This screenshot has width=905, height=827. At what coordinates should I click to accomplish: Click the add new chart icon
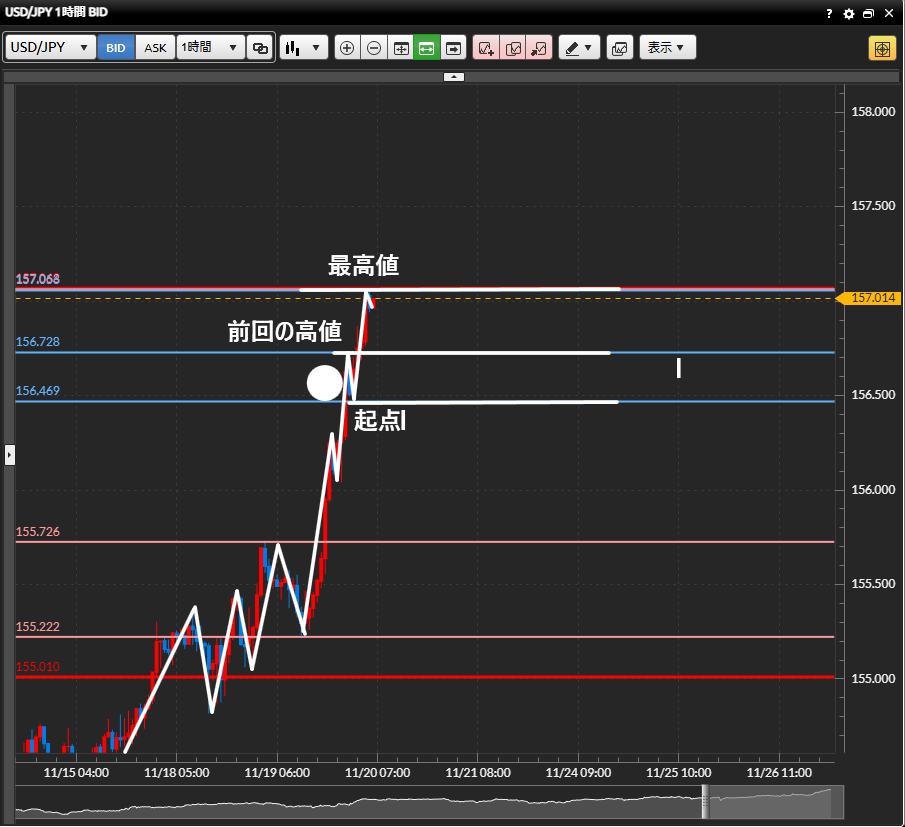[x=486, y=48]
